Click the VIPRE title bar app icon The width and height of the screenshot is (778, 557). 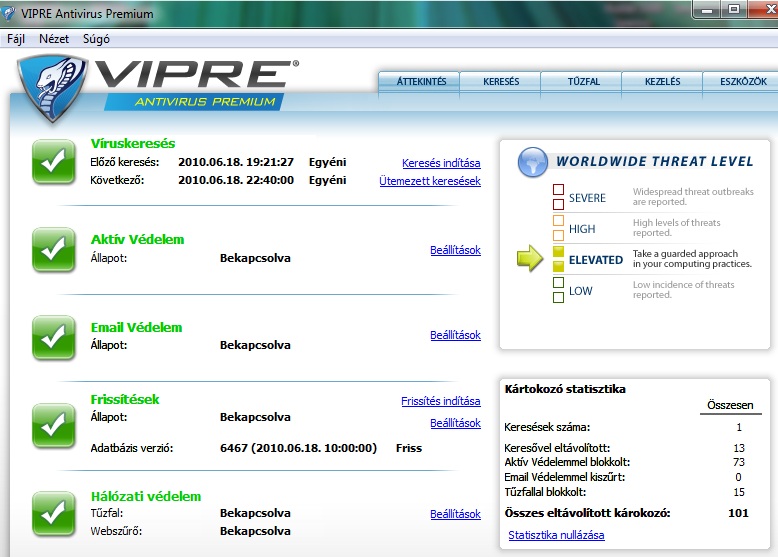8,13
